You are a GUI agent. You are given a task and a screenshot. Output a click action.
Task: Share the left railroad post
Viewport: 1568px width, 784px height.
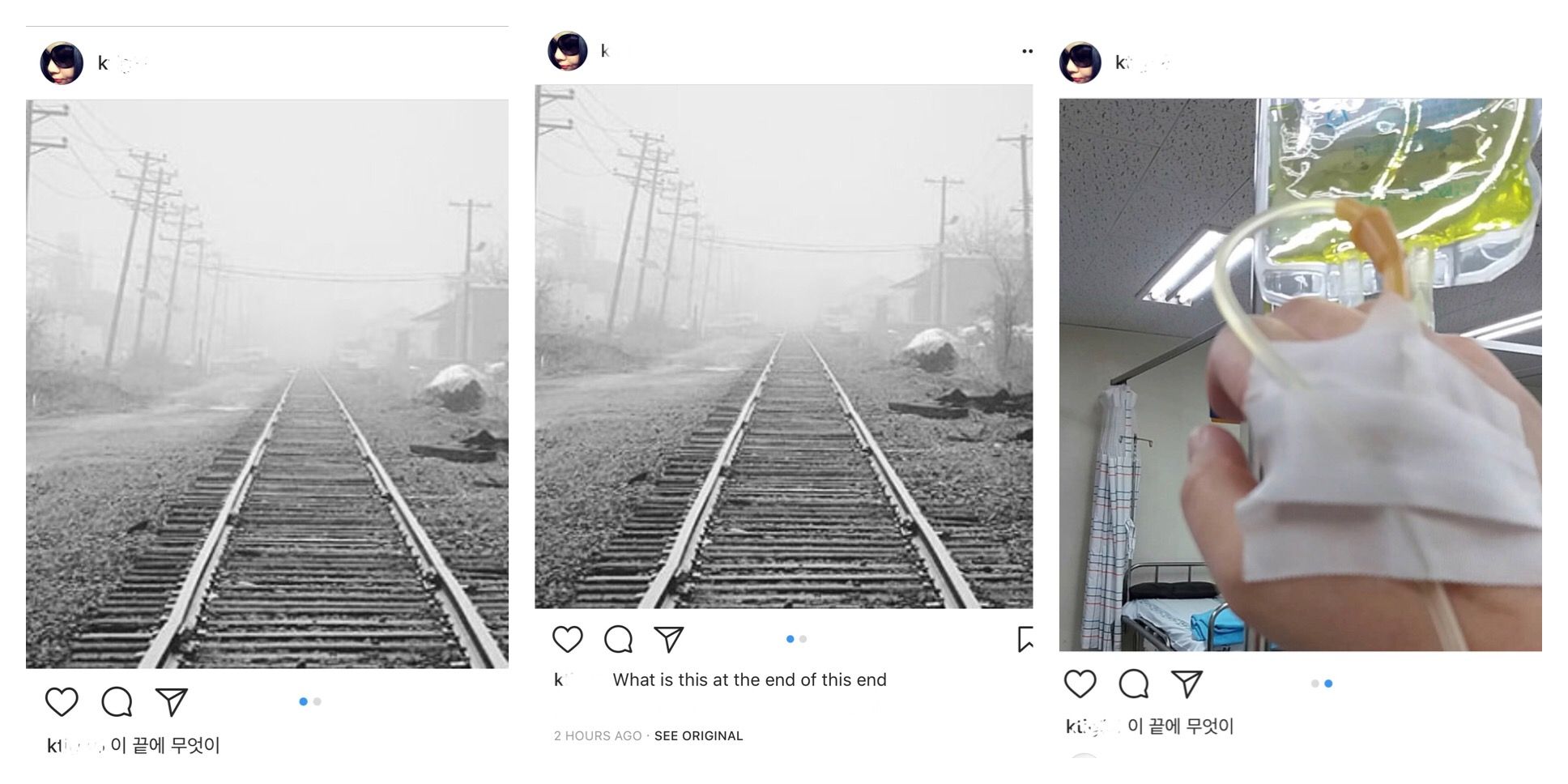coord(171,701)
